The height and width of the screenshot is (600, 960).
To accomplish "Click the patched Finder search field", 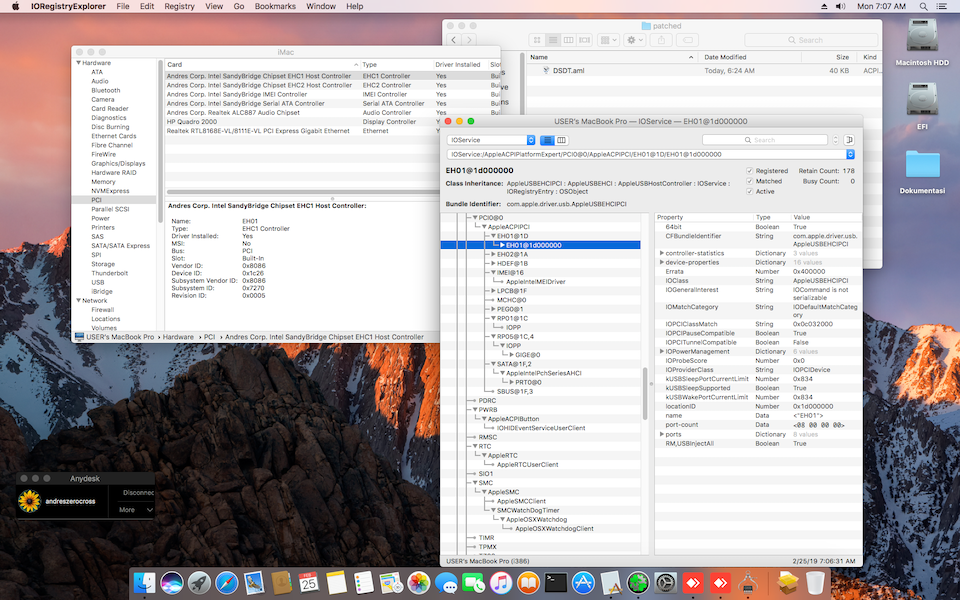I will pos(811,40).
